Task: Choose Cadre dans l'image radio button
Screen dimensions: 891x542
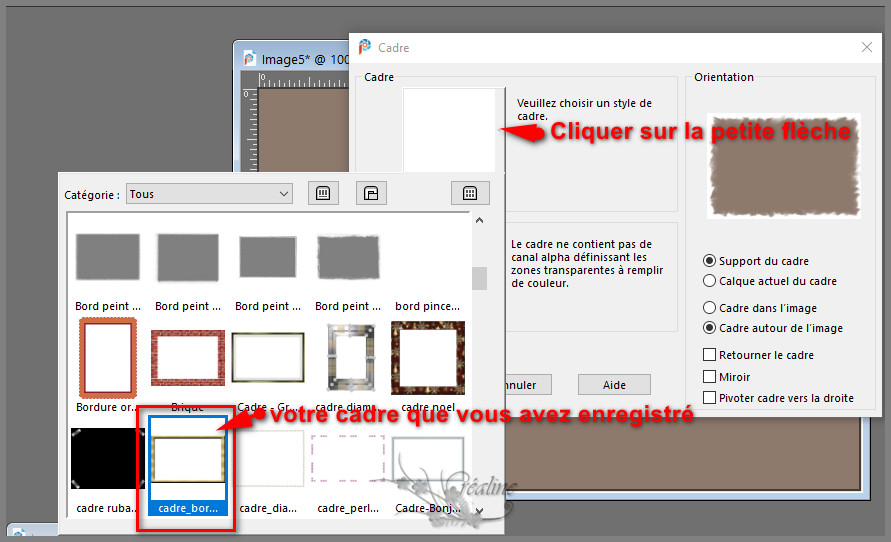Action: point(710,308)
